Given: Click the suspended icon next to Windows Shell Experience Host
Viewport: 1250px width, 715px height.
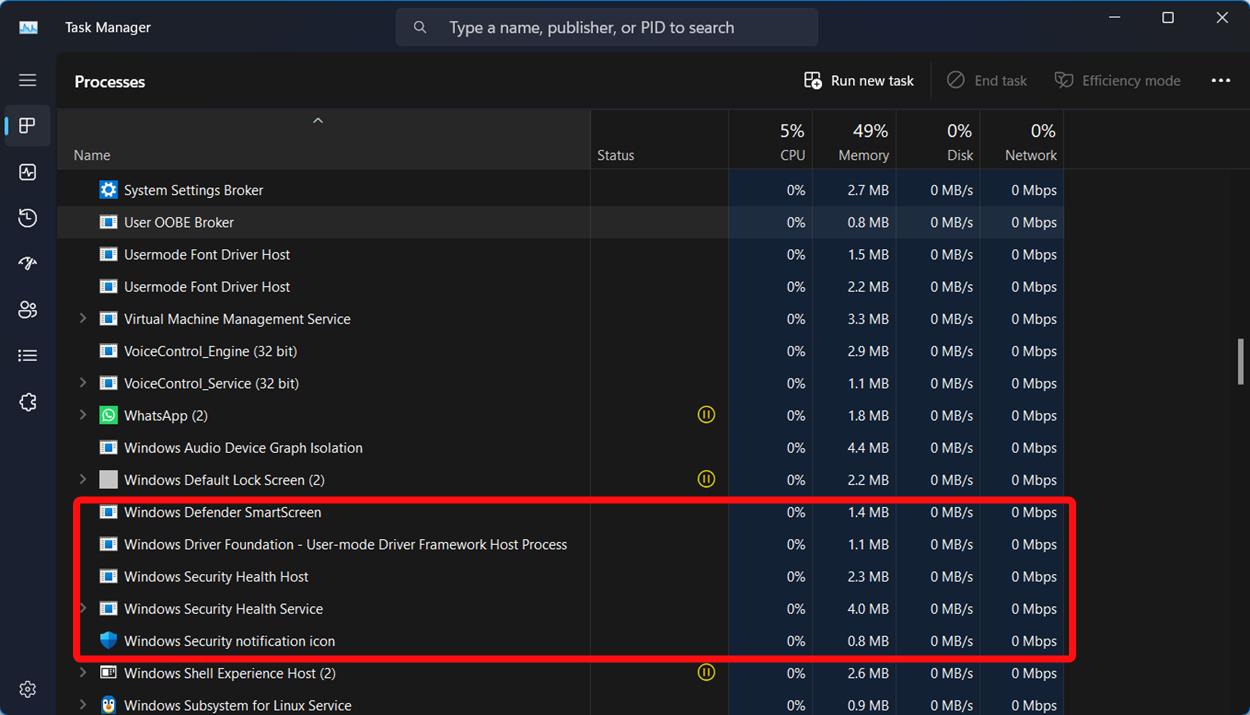Looking at the screenshot, I should point(706,672).
